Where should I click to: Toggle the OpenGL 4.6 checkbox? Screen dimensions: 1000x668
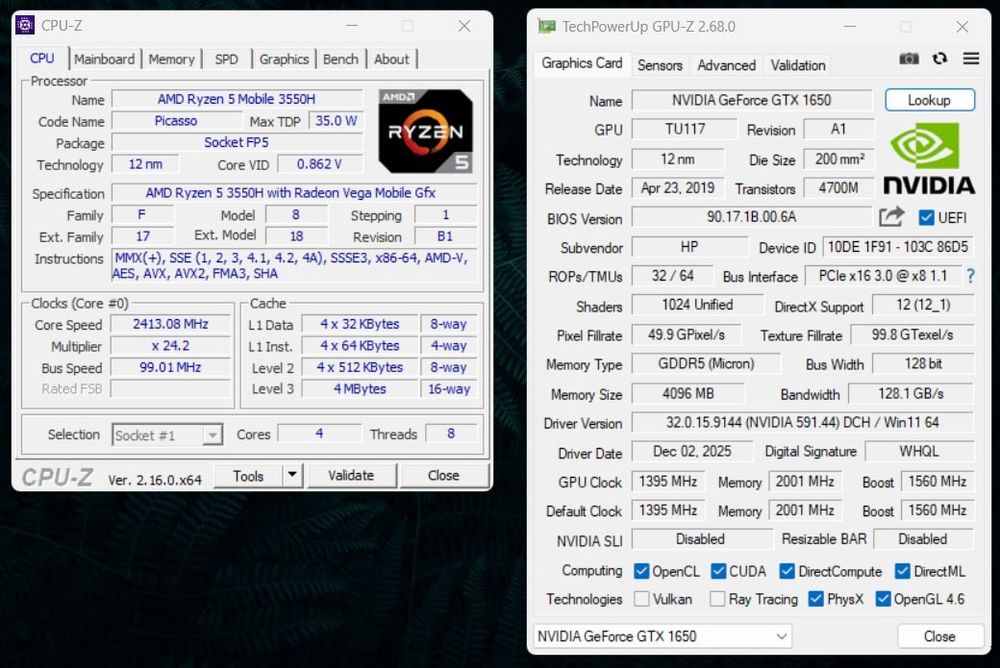883,598
